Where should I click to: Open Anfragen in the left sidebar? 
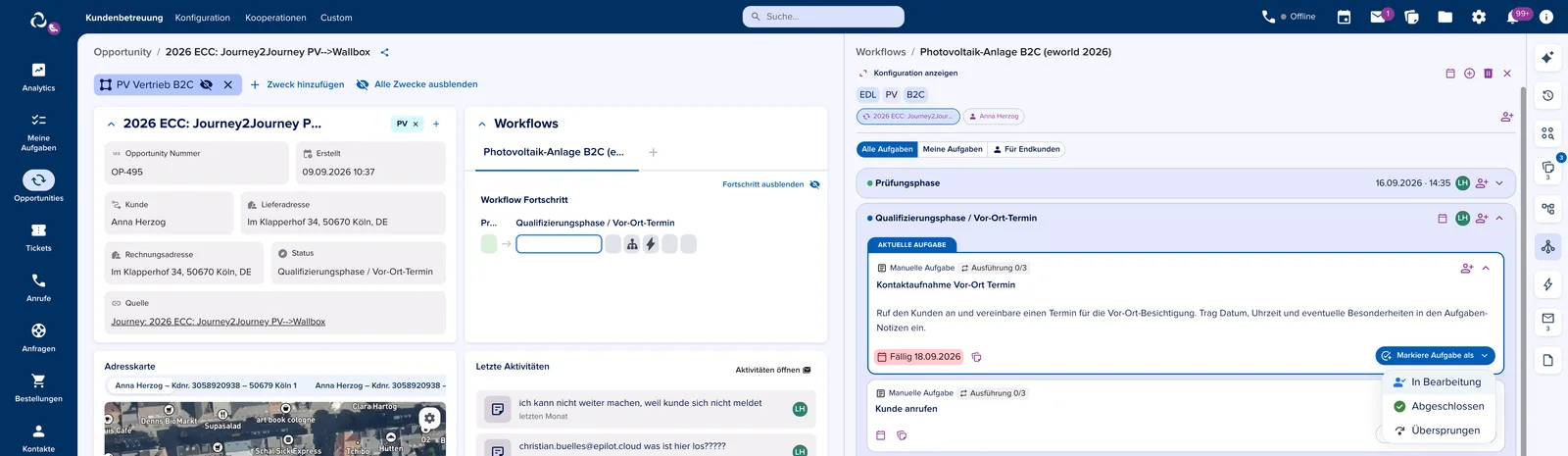tap(38, 337)
